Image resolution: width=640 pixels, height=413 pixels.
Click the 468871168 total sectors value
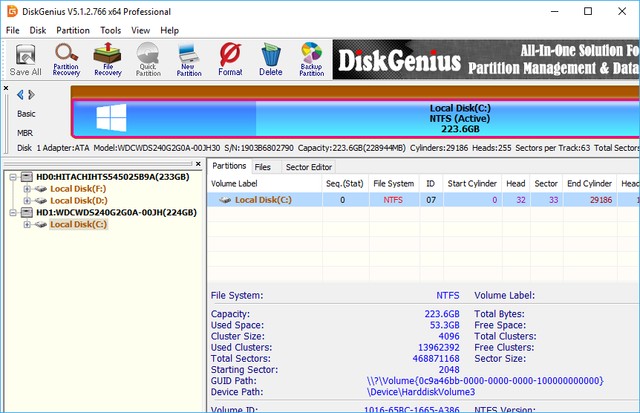click(x=436, y=358)
